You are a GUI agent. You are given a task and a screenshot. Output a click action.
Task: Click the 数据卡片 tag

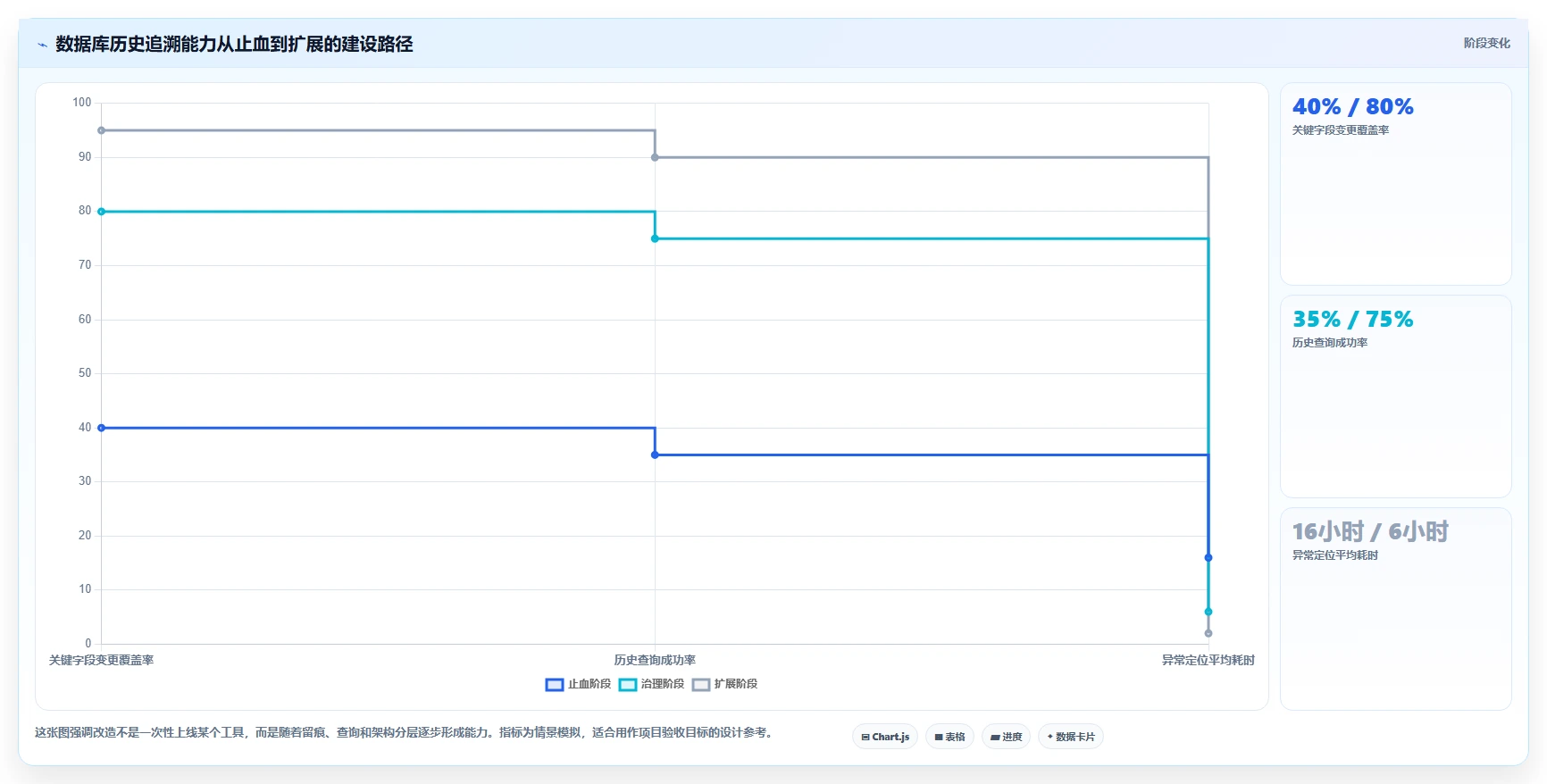1070,737
